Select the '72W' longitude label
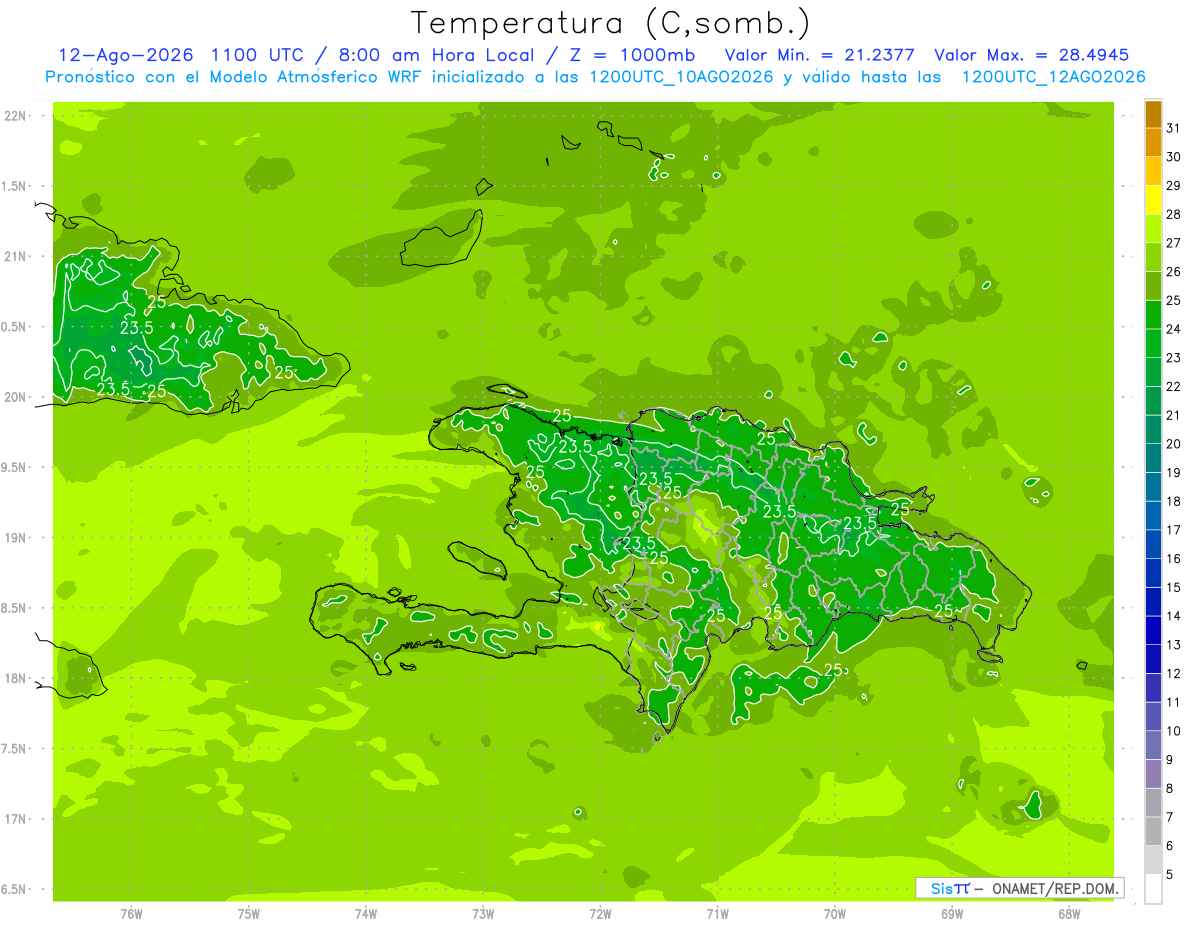The width and height of the screenshot is (1200, 927). (x=600, y=913)
